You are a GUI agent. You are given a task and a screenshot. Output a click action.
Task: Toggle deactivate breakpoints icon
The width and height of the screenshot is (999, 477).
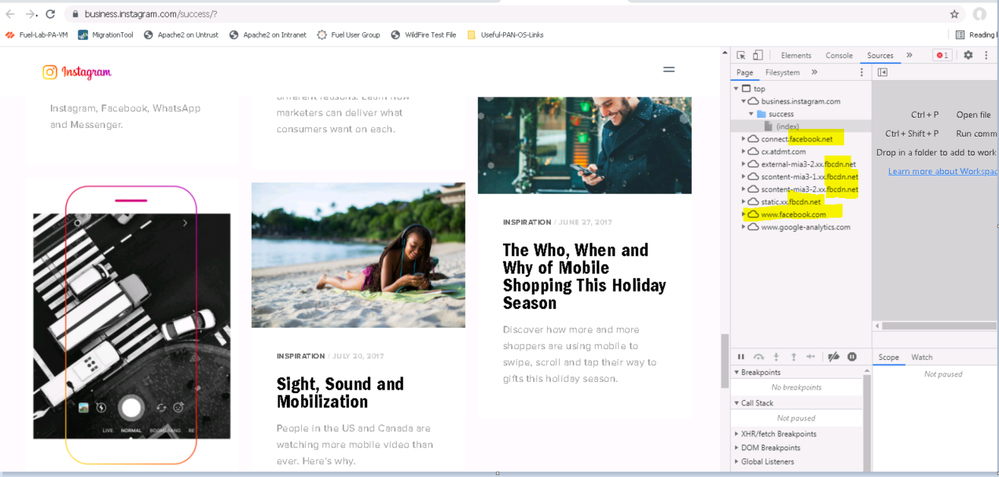coord(834,357)
